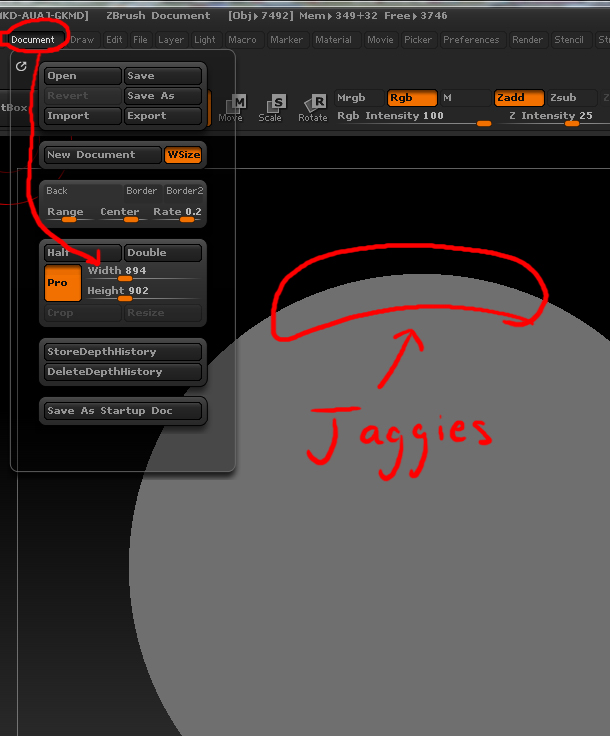This screenshot has width=610, height=736.
Task: Click the Border color swatch
Action: [x=143, y=192]
